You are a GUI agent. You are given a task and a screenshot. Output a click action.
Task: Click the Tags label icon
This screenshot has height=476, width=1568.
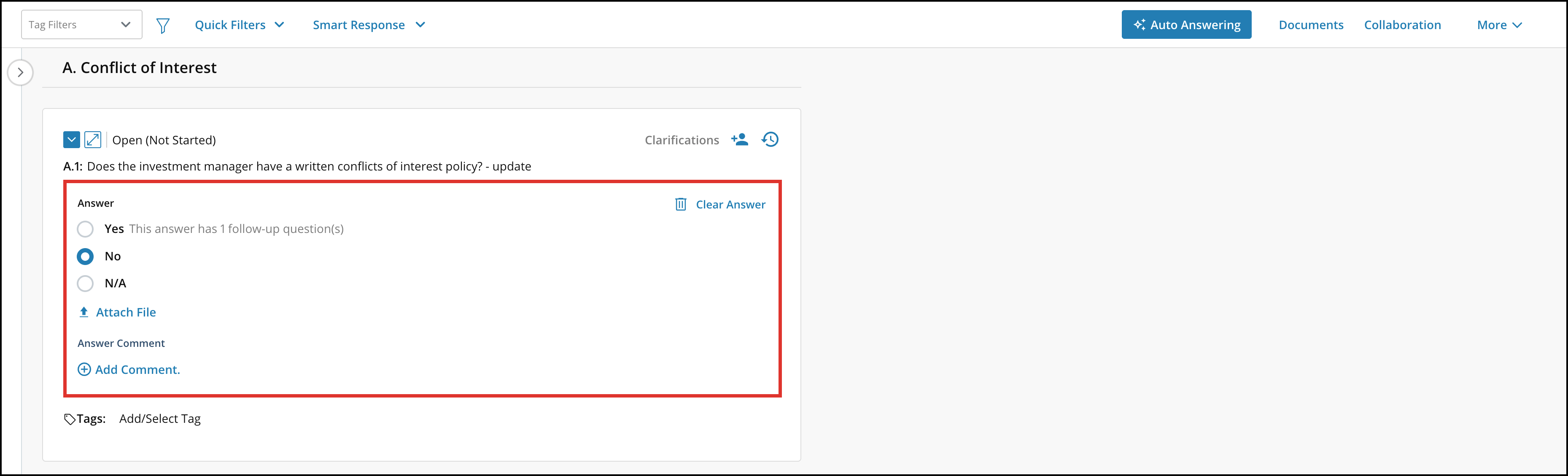click(x=70, y=419)
